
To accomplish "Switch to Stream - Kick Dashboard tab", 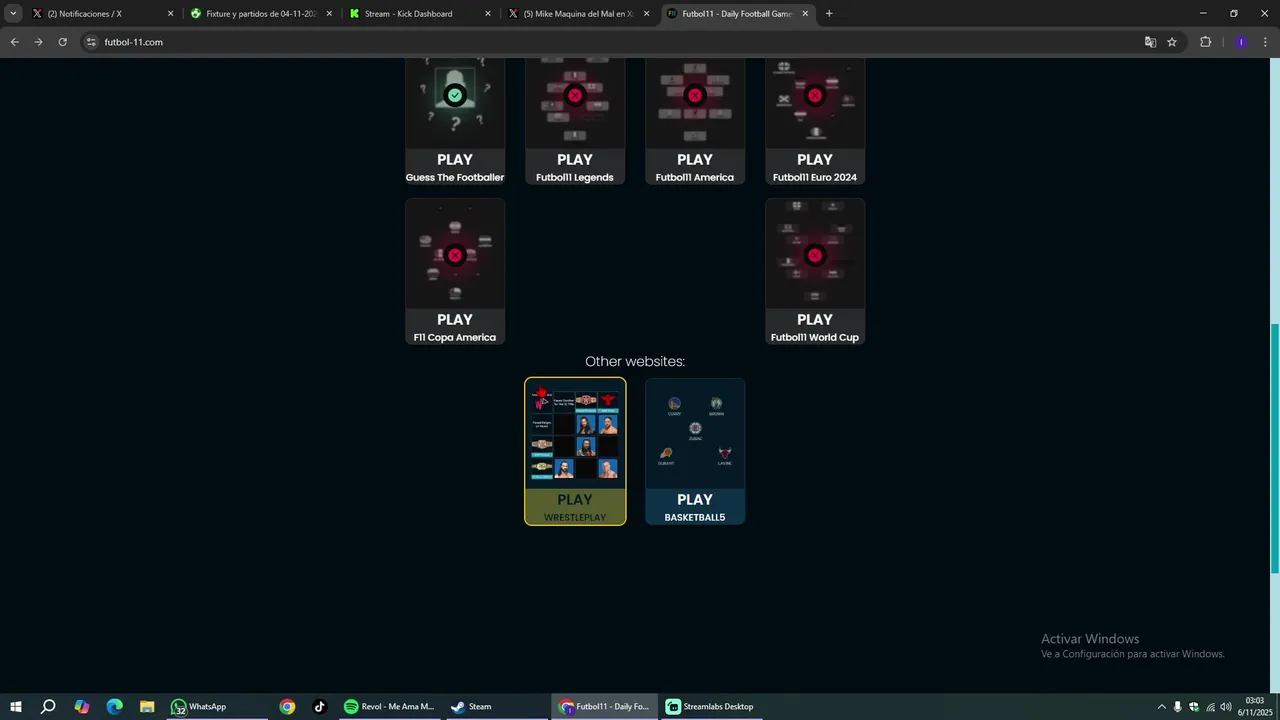I will click(x=419, y=14).
